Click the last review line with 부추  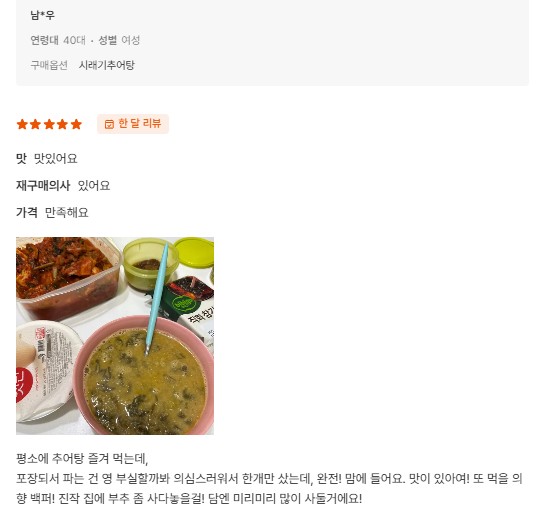189,498
